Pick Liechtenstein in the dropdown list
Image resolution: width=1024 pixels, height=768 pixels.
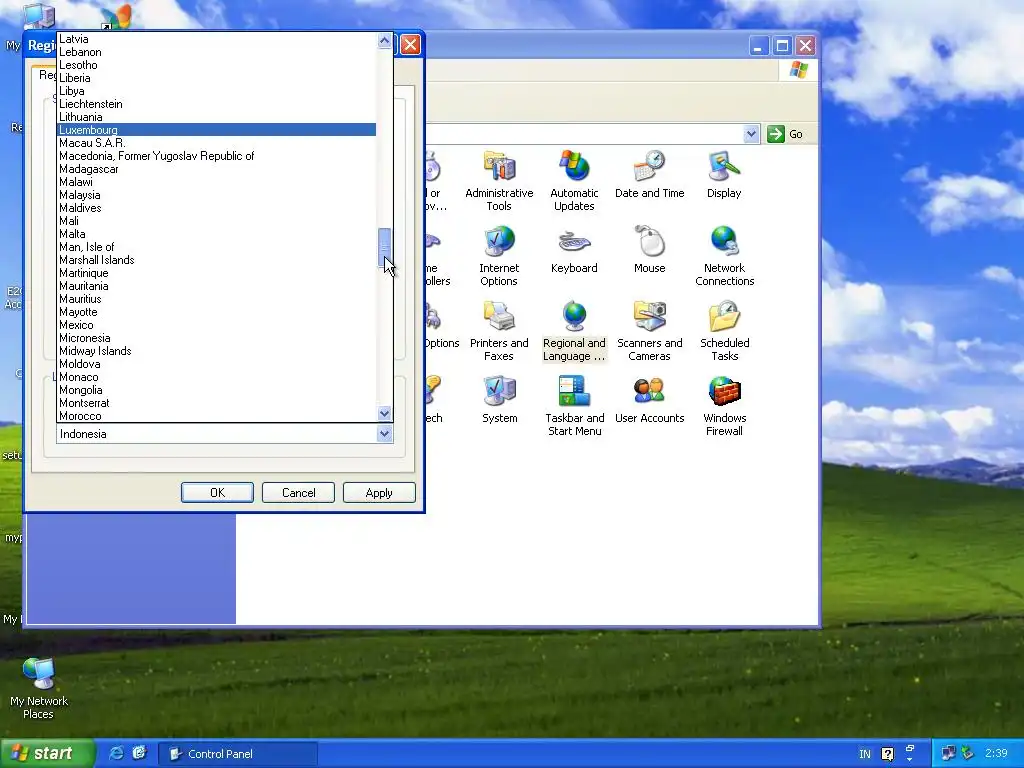(217, 104)
